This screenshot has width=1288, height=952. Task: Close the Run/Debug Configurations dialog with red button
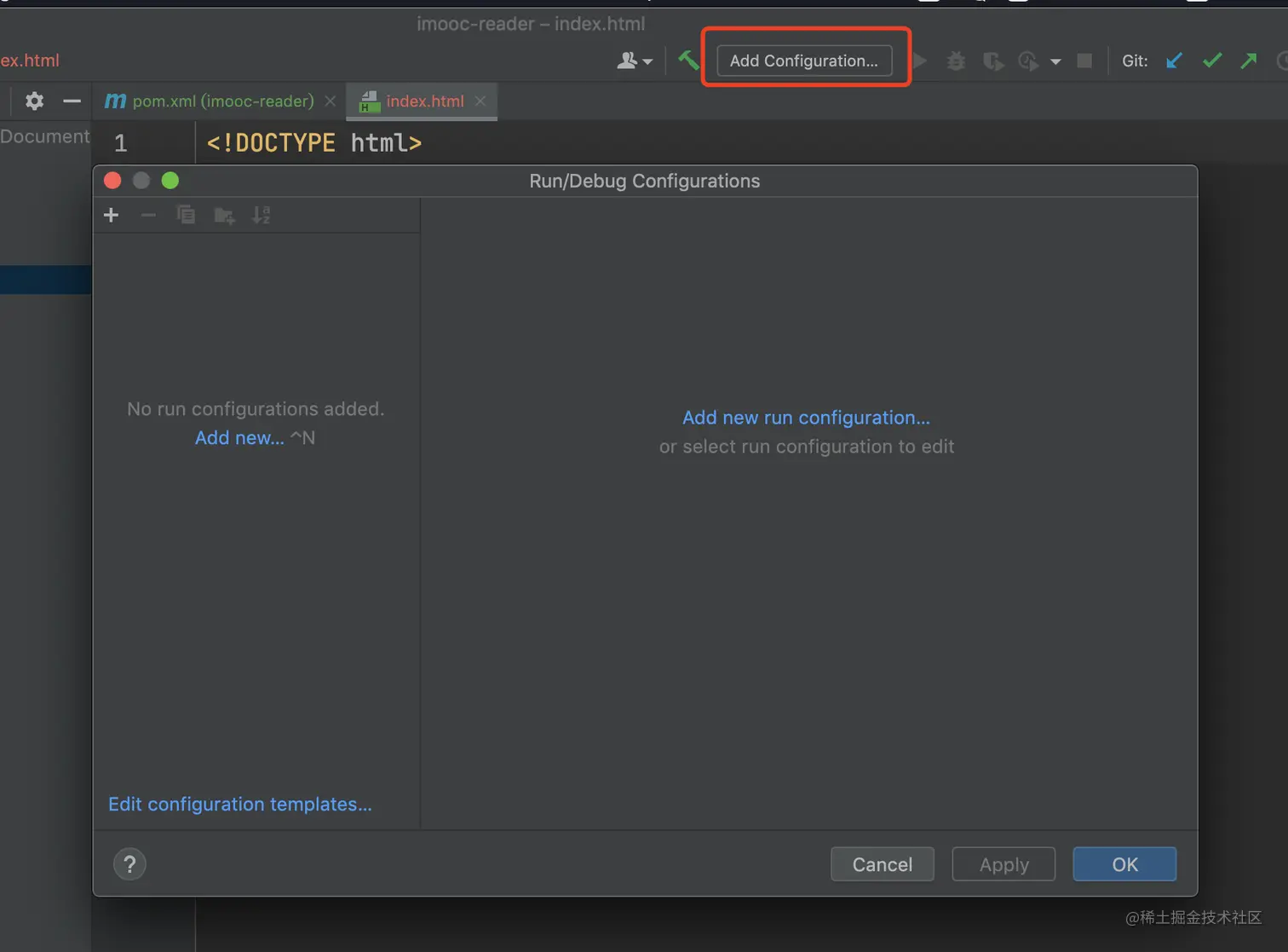pyautogui.click(x=112, y=181)
